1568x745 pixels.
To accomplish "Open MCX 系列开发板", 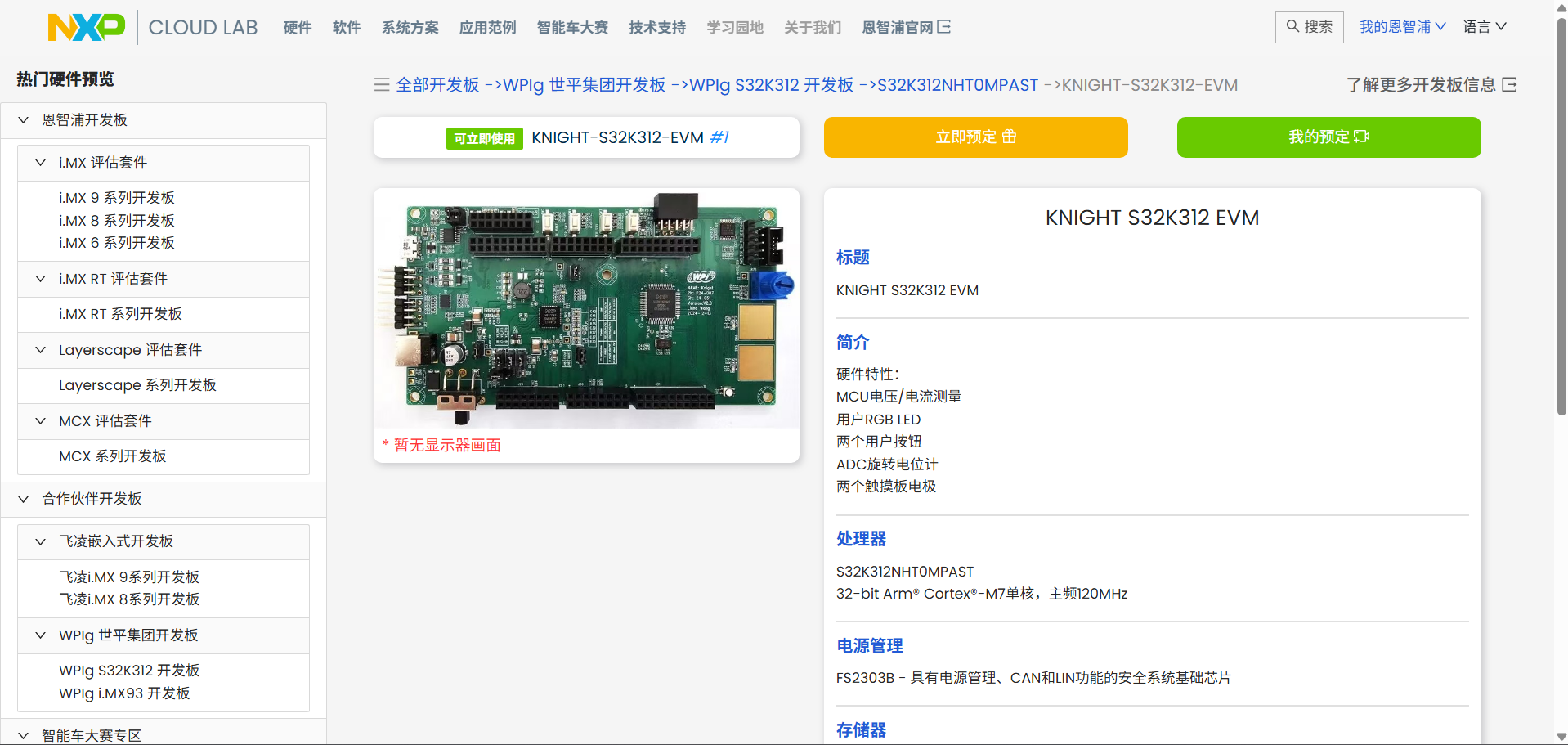I will point(113,456).
